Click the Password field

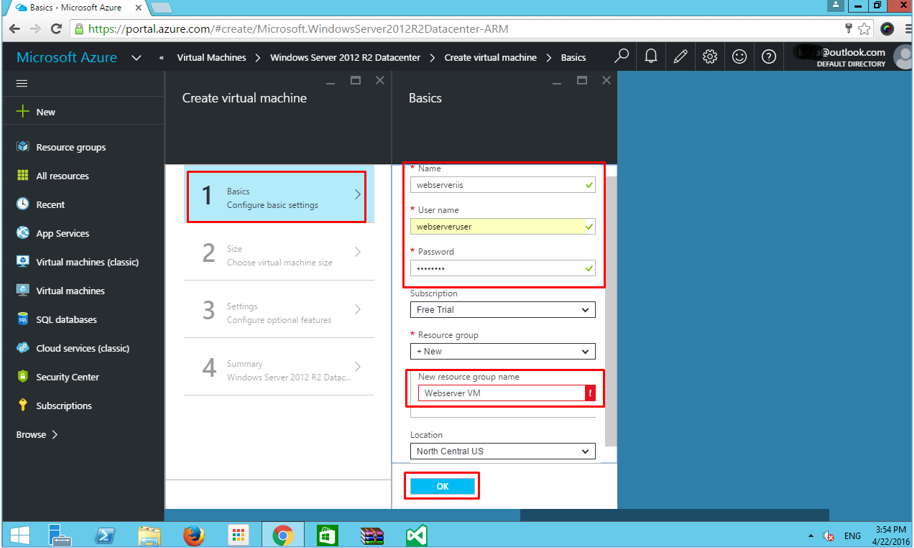(x=502, y=268)
